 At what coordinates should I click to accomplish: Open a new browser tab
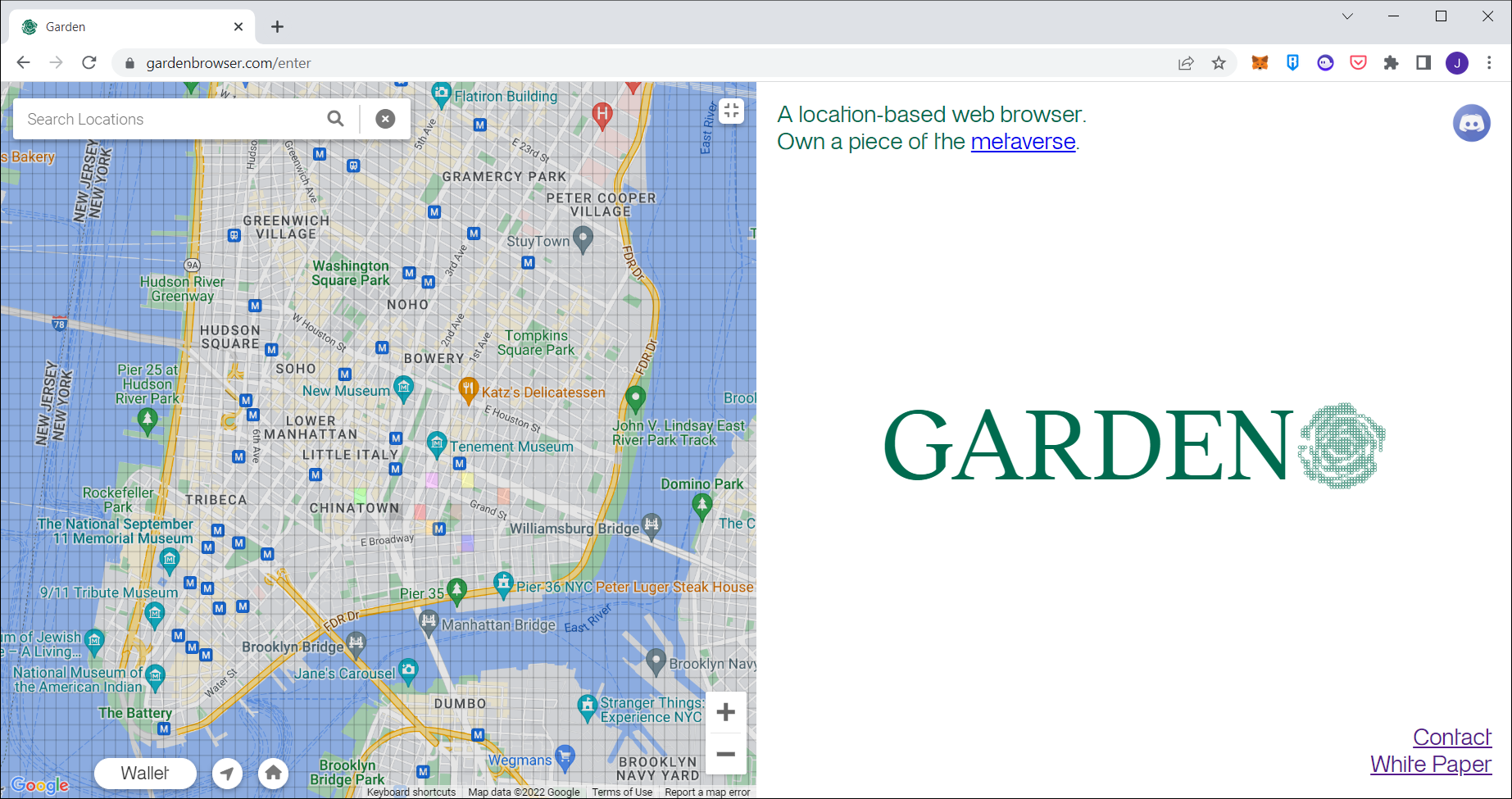(278, 27)
